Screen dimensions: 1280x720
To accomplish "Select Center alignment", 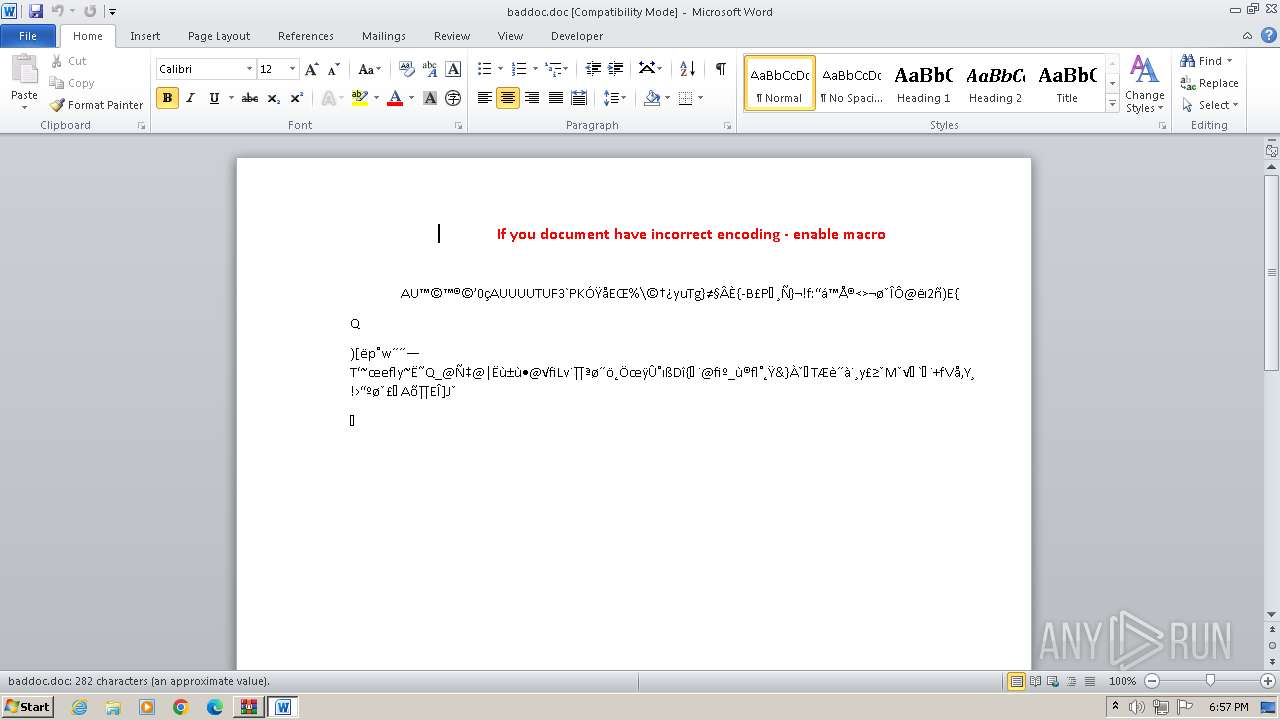I will click(508, 98).
